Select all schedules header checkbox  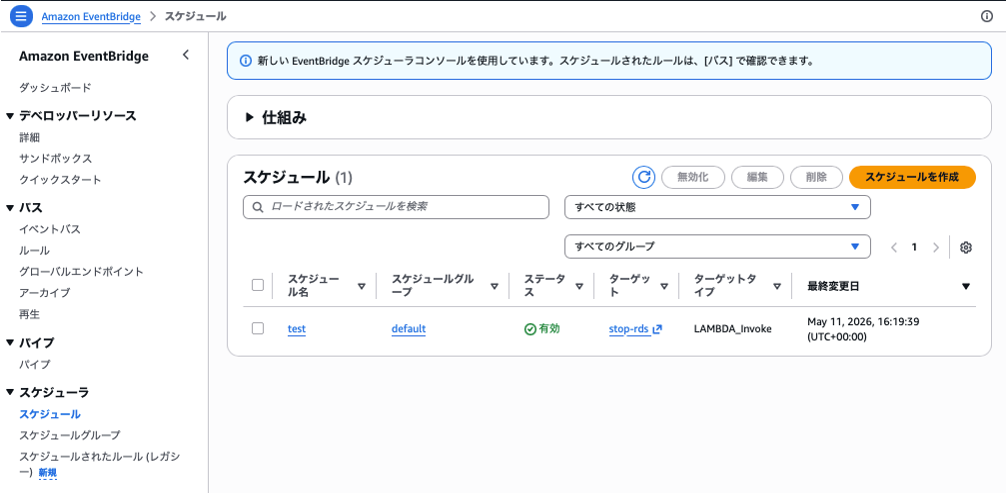[x=258, y=285]
